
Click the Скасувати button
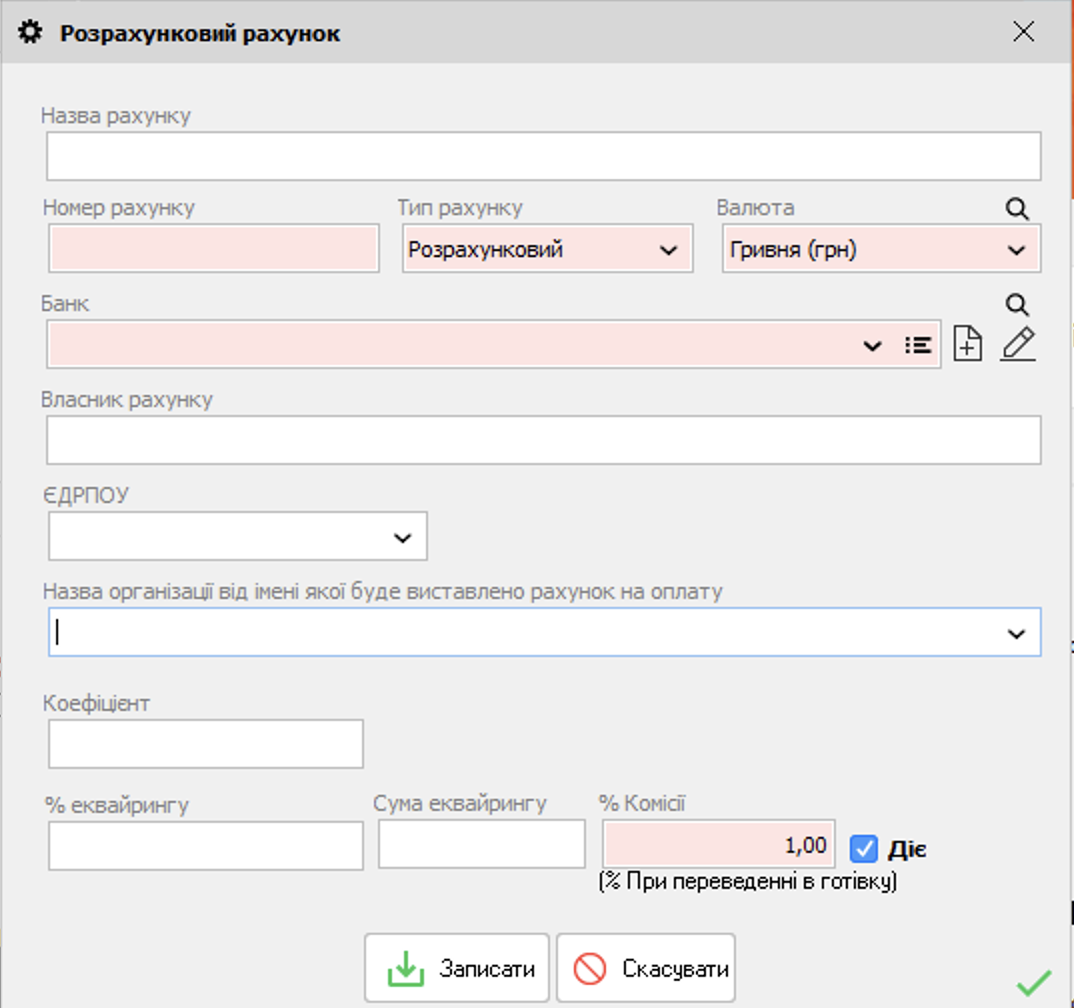coord(646,968)
